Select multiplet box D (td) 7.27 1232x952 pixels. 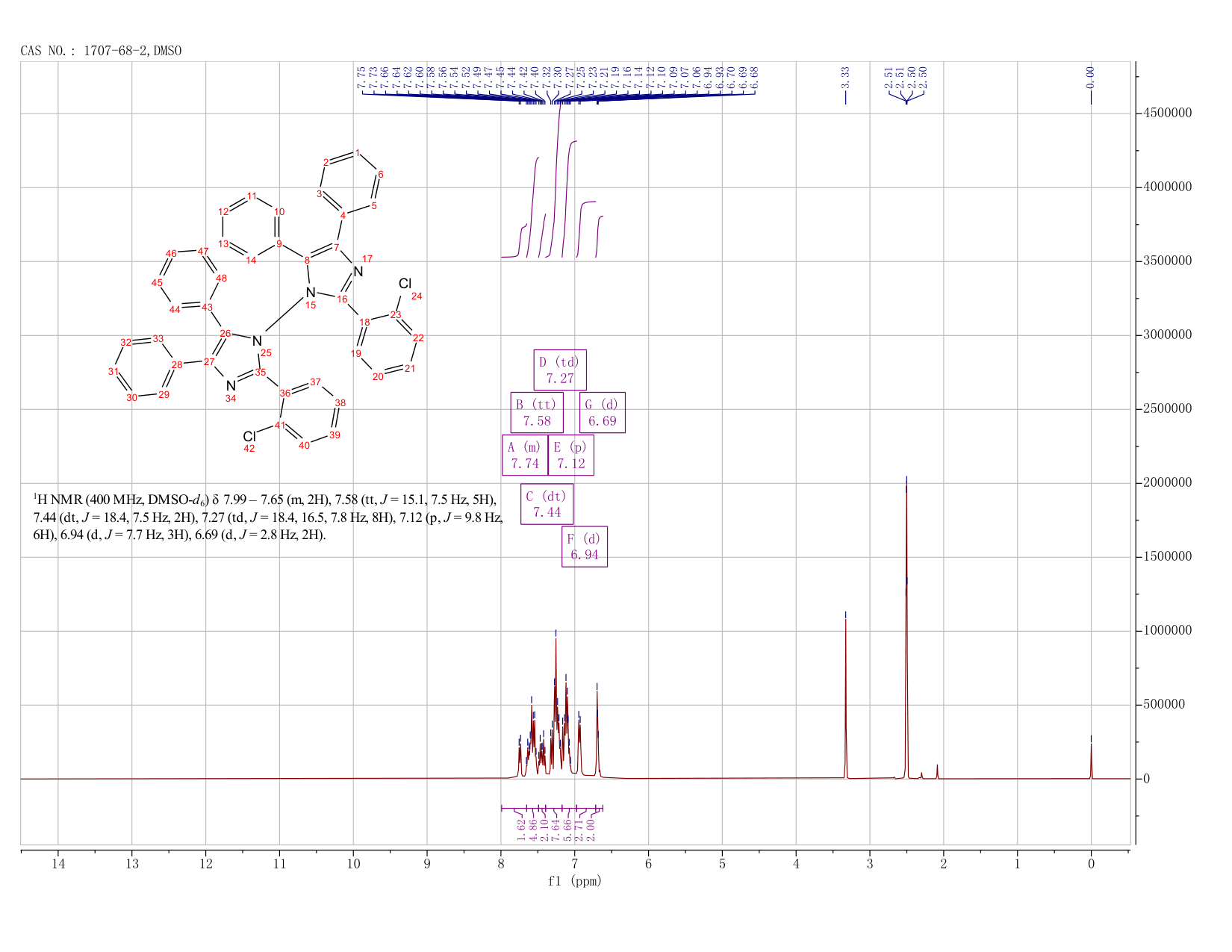[560, 370]
